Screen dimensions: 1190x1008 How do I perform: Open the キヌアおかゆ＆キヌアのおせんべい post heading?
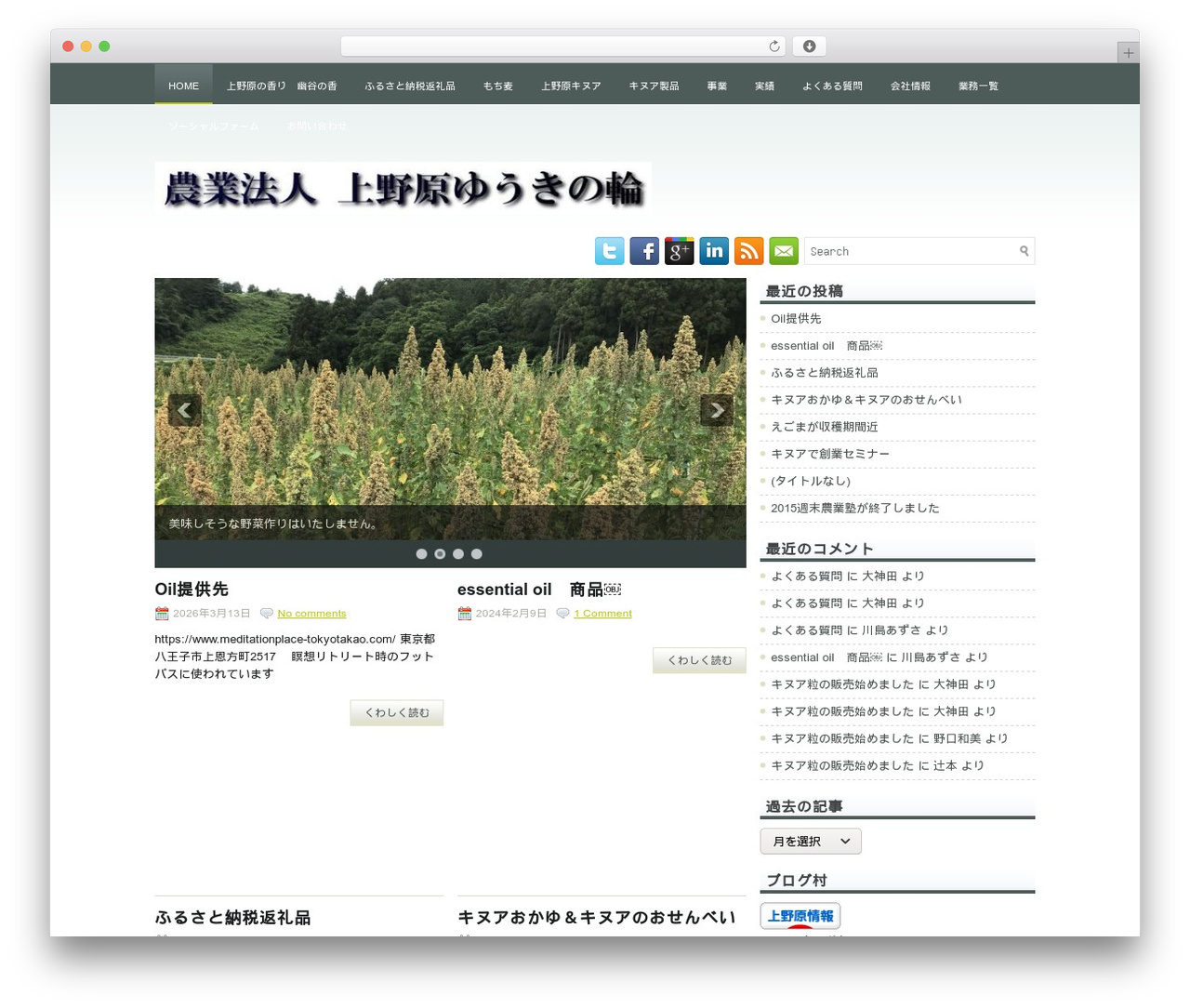(x=597, y=918)
